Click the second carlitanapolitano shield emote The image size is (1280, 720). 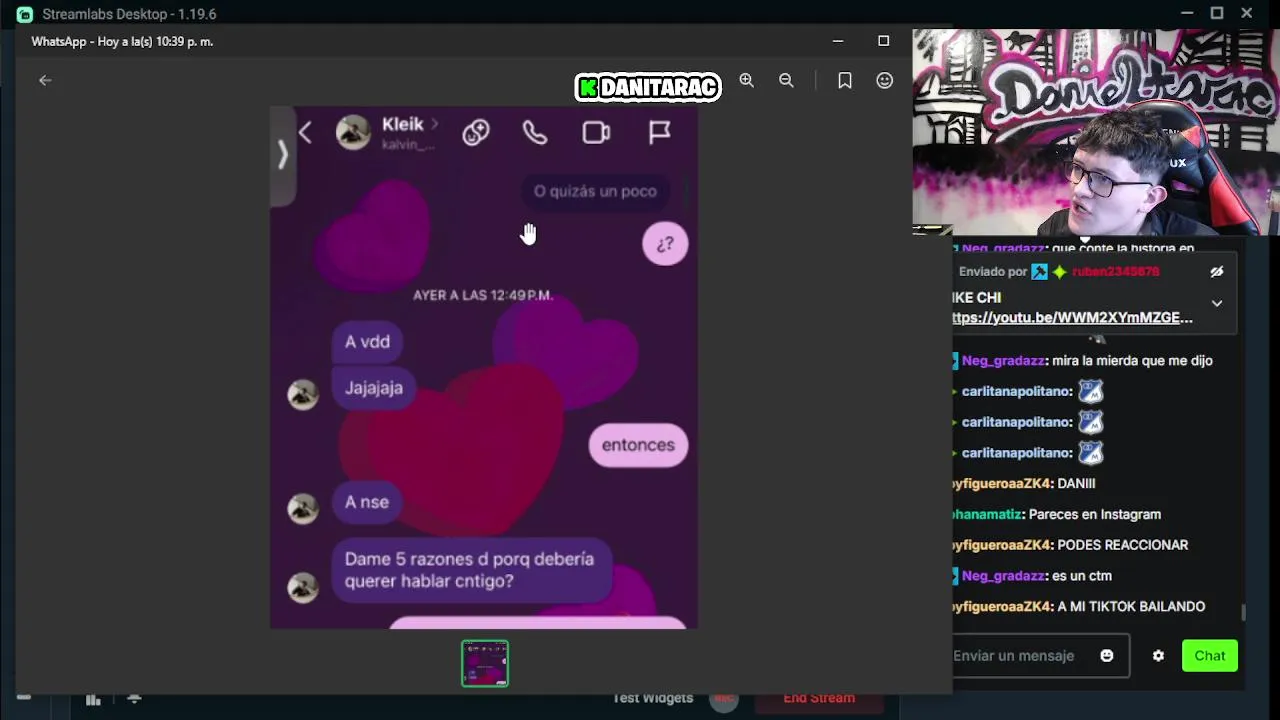click(x=1090, y=422)
